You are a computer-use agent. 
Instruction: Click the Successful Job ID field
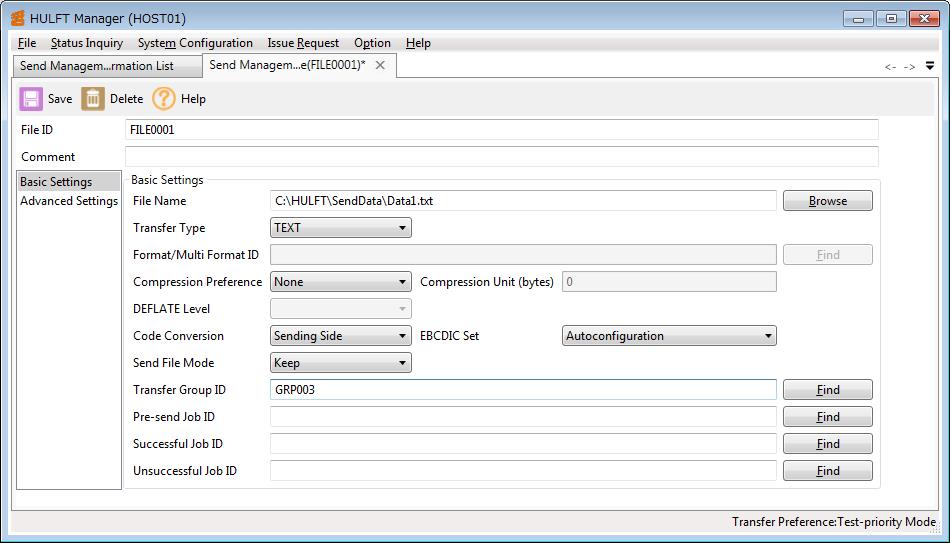523,444
